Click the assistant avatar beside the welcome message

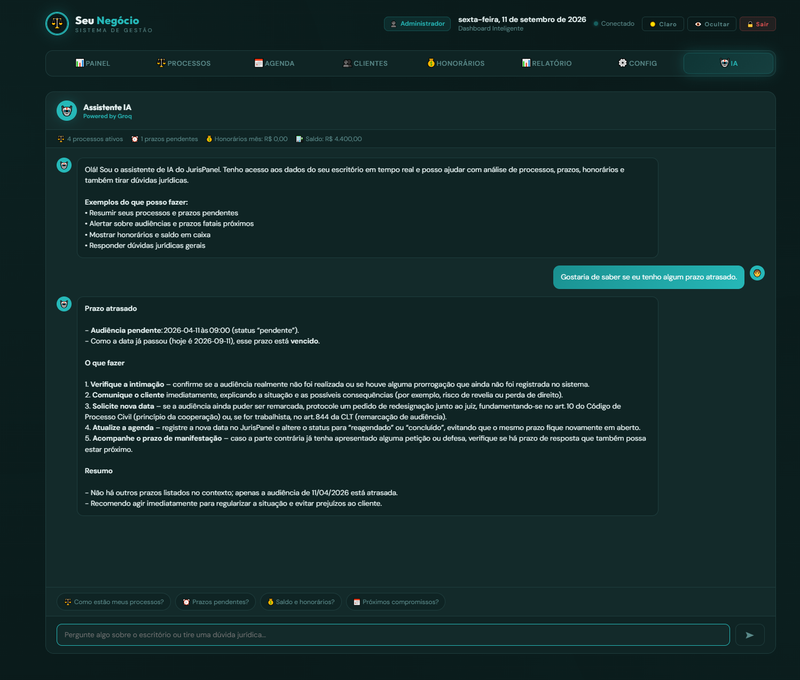tap(64, 165)
